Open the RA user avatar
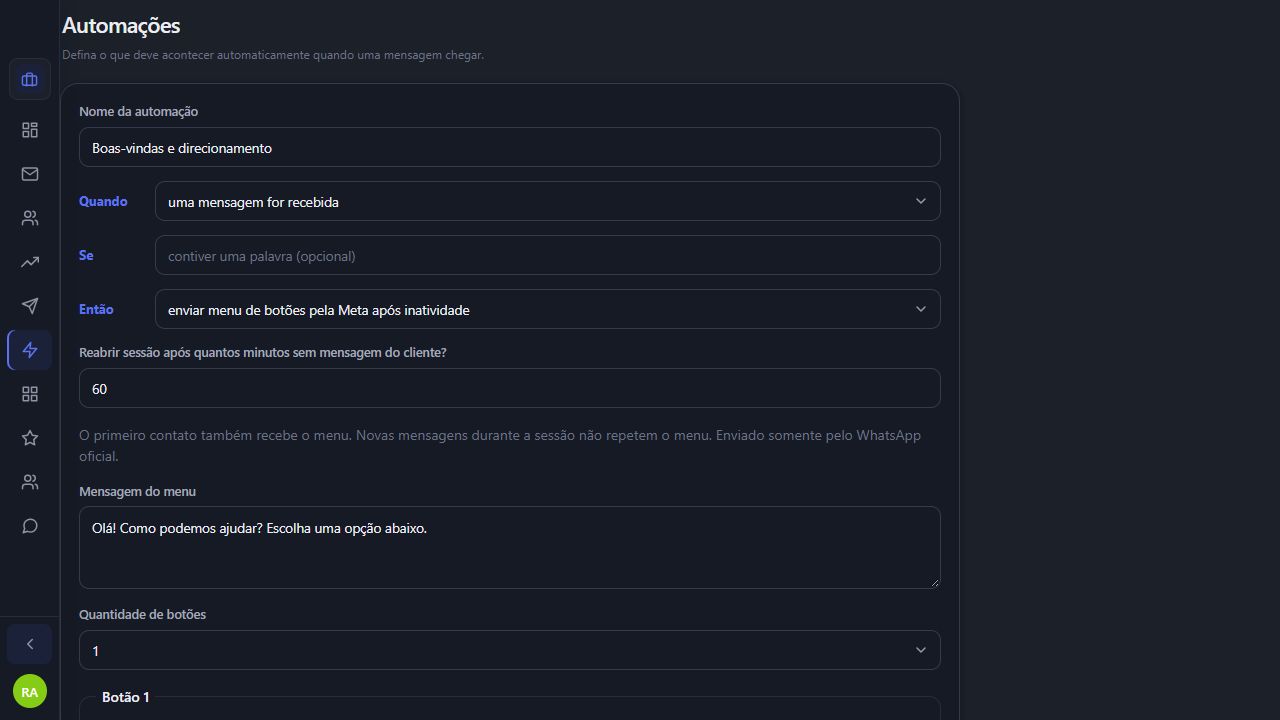 tap(30, 692)
